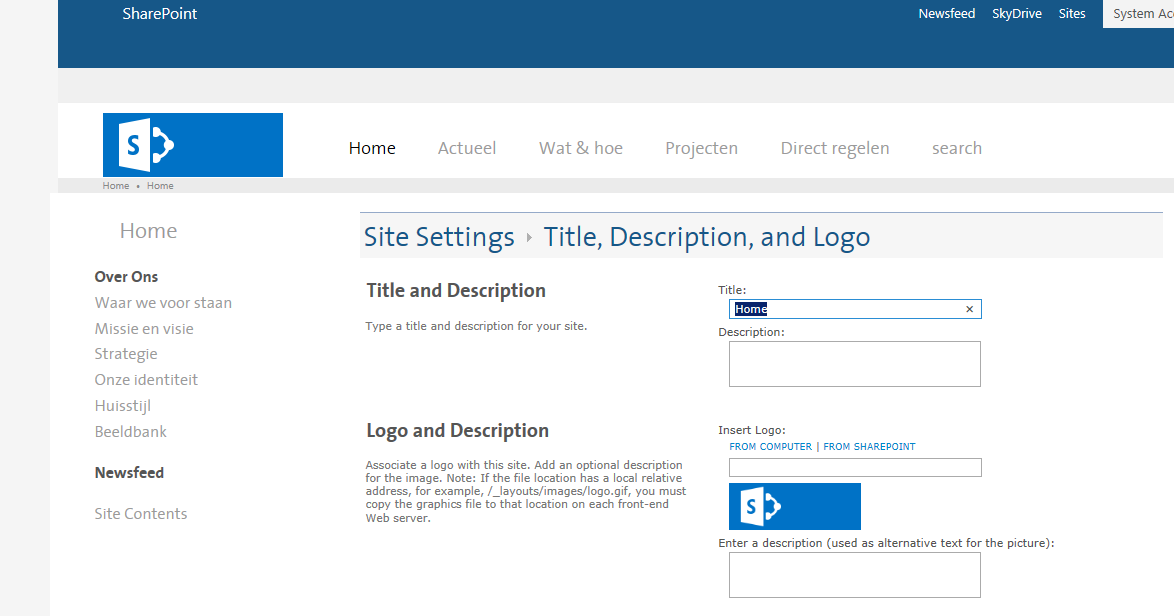Click FROM COMPUTER to upload a logo

[x=770, y=446]
